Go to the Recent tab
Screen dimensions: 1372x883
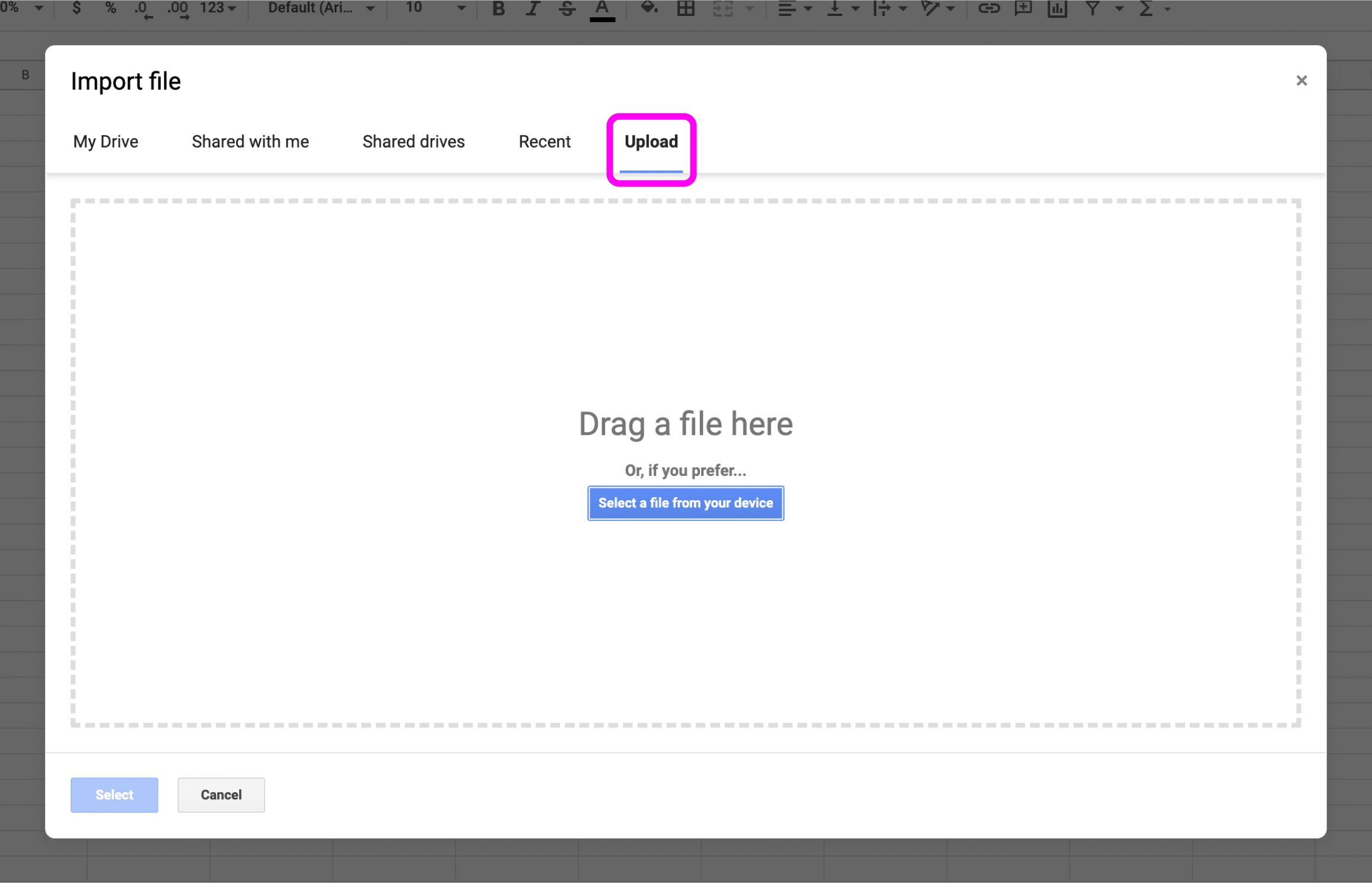click(x=544, y=142)
